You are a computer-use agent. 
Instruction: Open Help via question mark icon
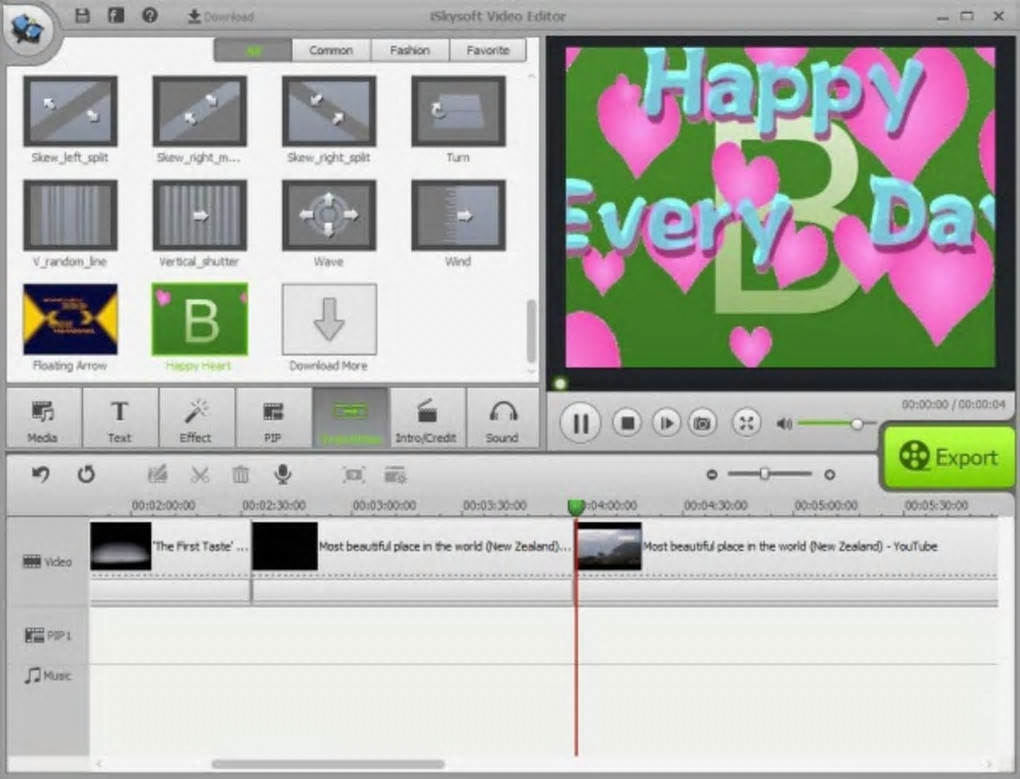(x=149, y=16)
